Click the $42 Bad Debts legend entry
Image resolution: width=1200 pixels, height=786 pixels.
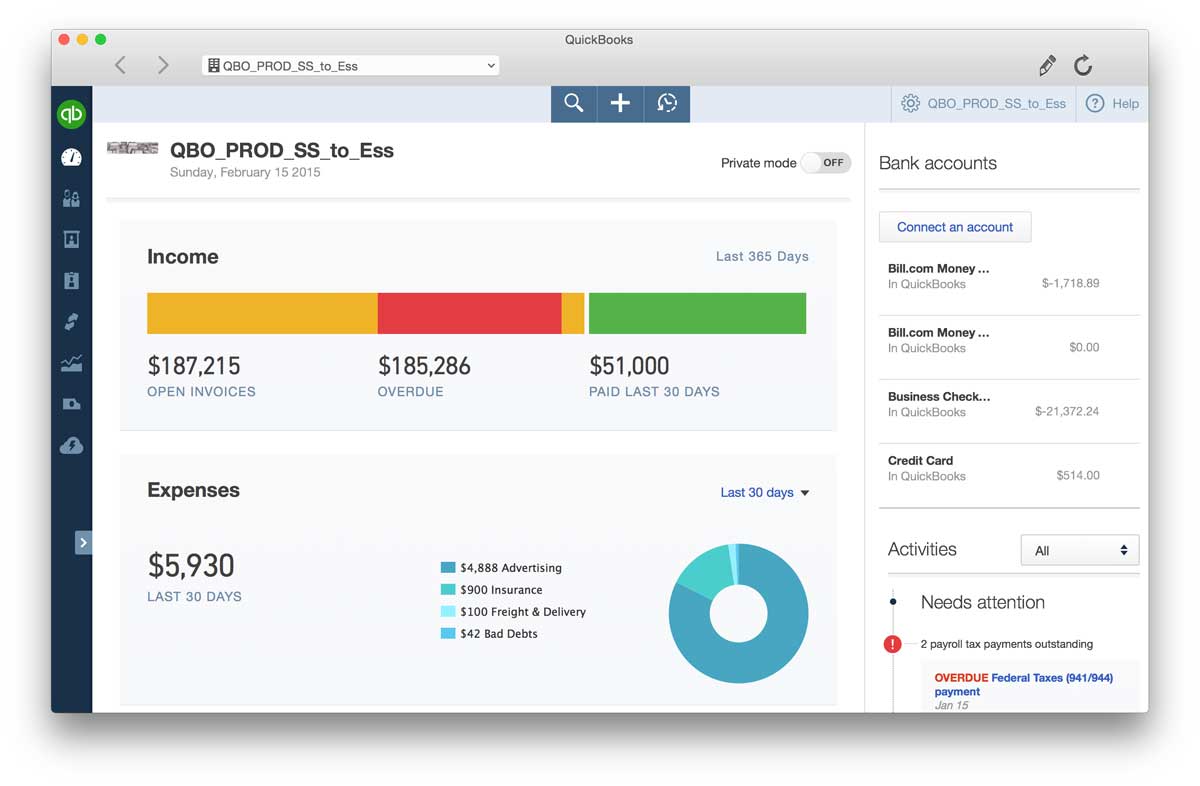(489, 634)
